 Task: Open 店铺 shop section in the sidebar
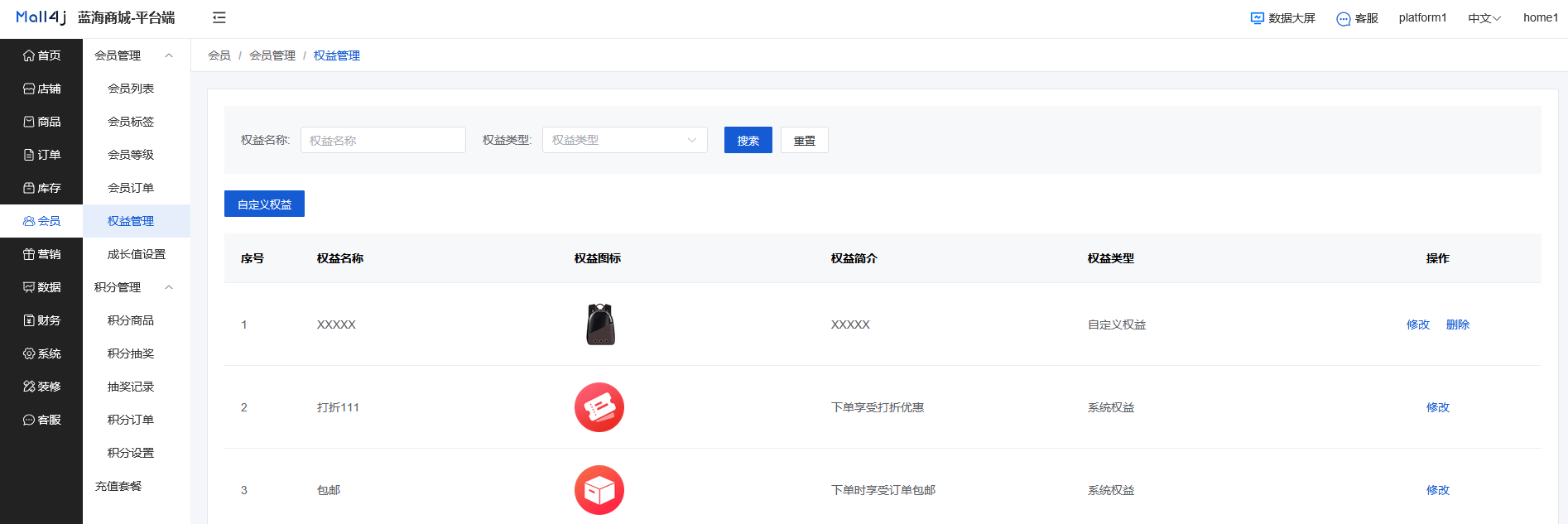[x=41, y=89]
